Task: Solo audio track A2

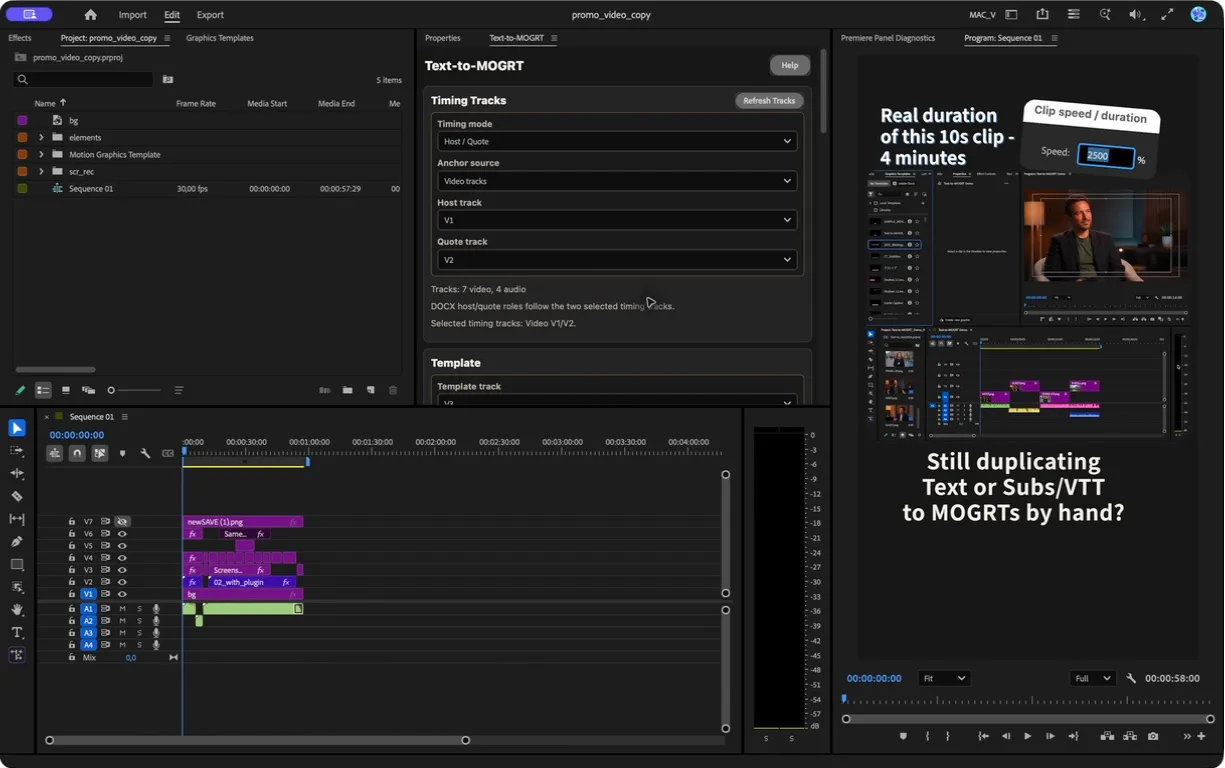Action: pos(139,621)
